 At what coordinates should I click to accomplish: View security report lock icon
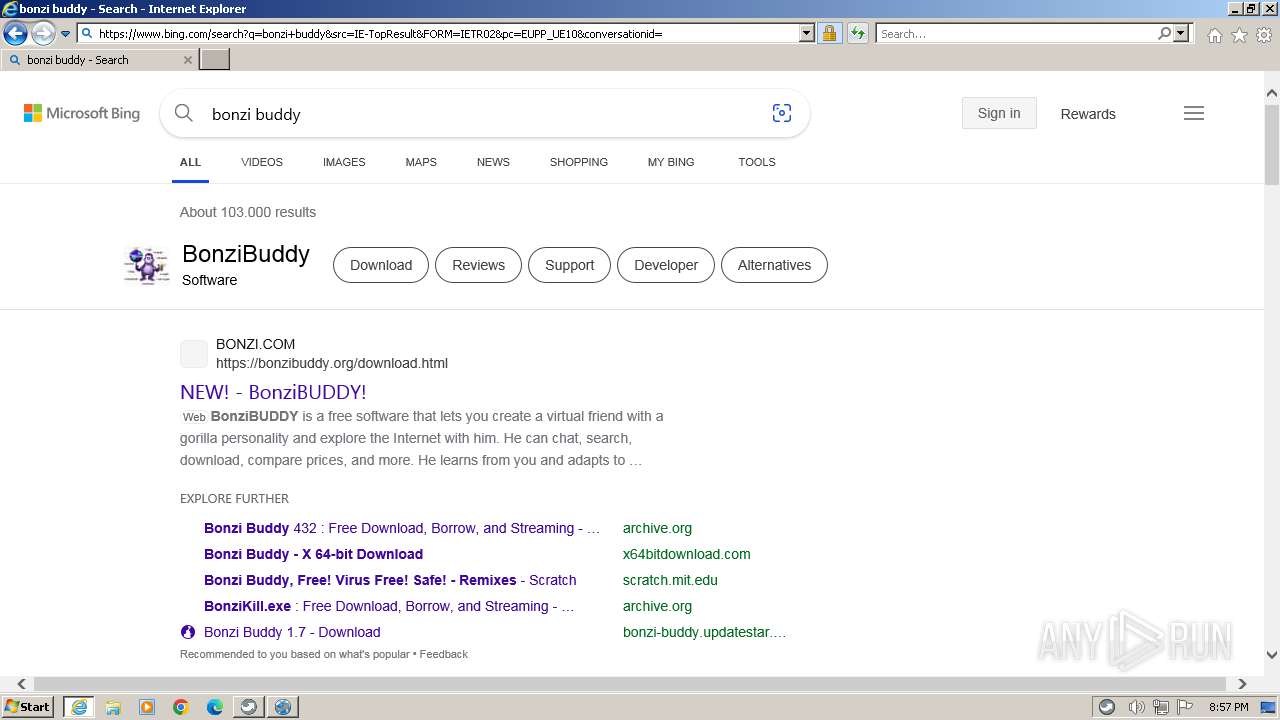[829, 33]
